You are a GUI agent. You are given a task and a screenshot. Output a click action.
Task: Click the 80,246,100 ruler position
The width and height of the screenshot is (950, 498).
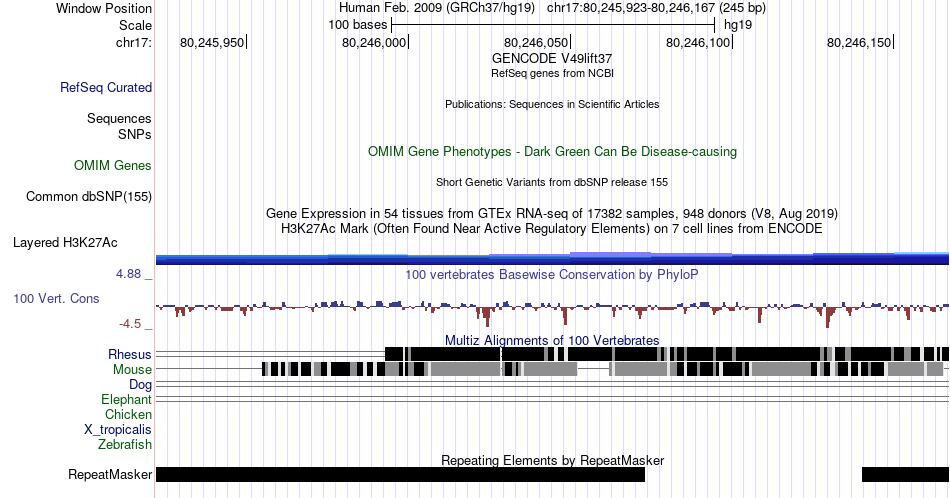(x=698, y=42)
